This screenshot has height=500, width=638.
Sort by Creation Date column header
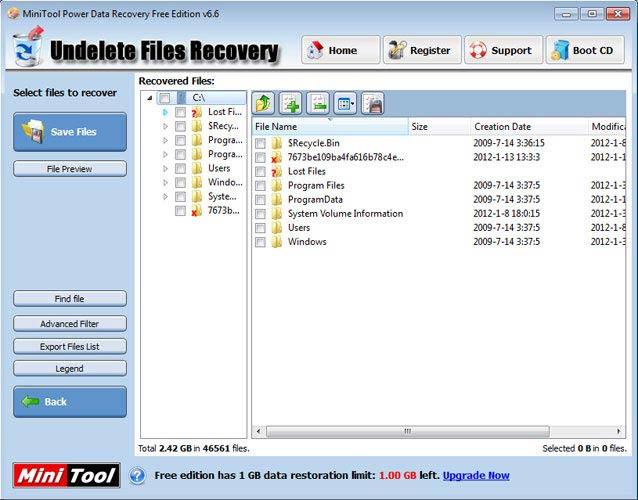pyautogui.click(x=529, y=127)
